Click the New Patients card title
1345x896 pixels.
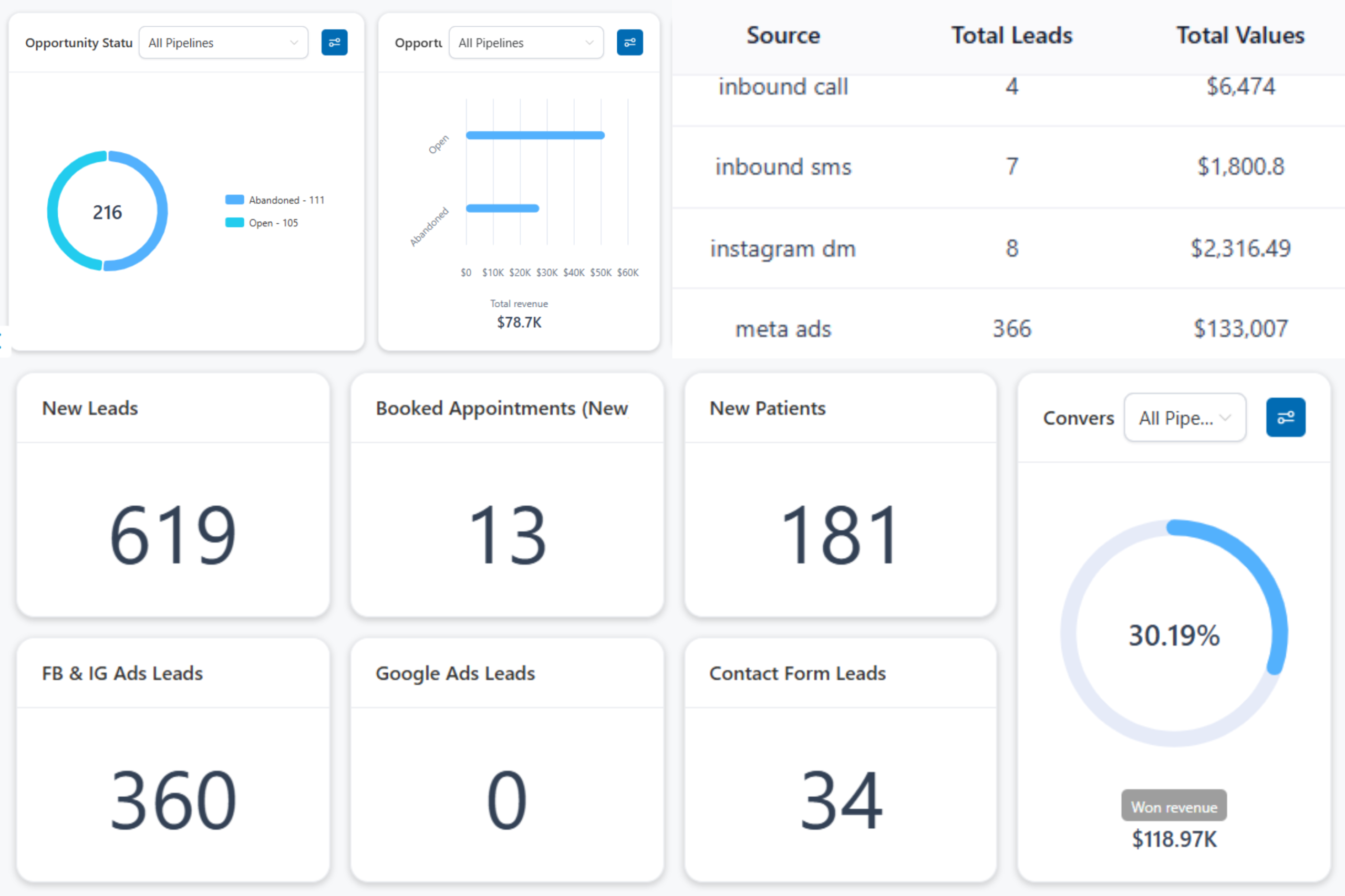click(x=767, y=408)
